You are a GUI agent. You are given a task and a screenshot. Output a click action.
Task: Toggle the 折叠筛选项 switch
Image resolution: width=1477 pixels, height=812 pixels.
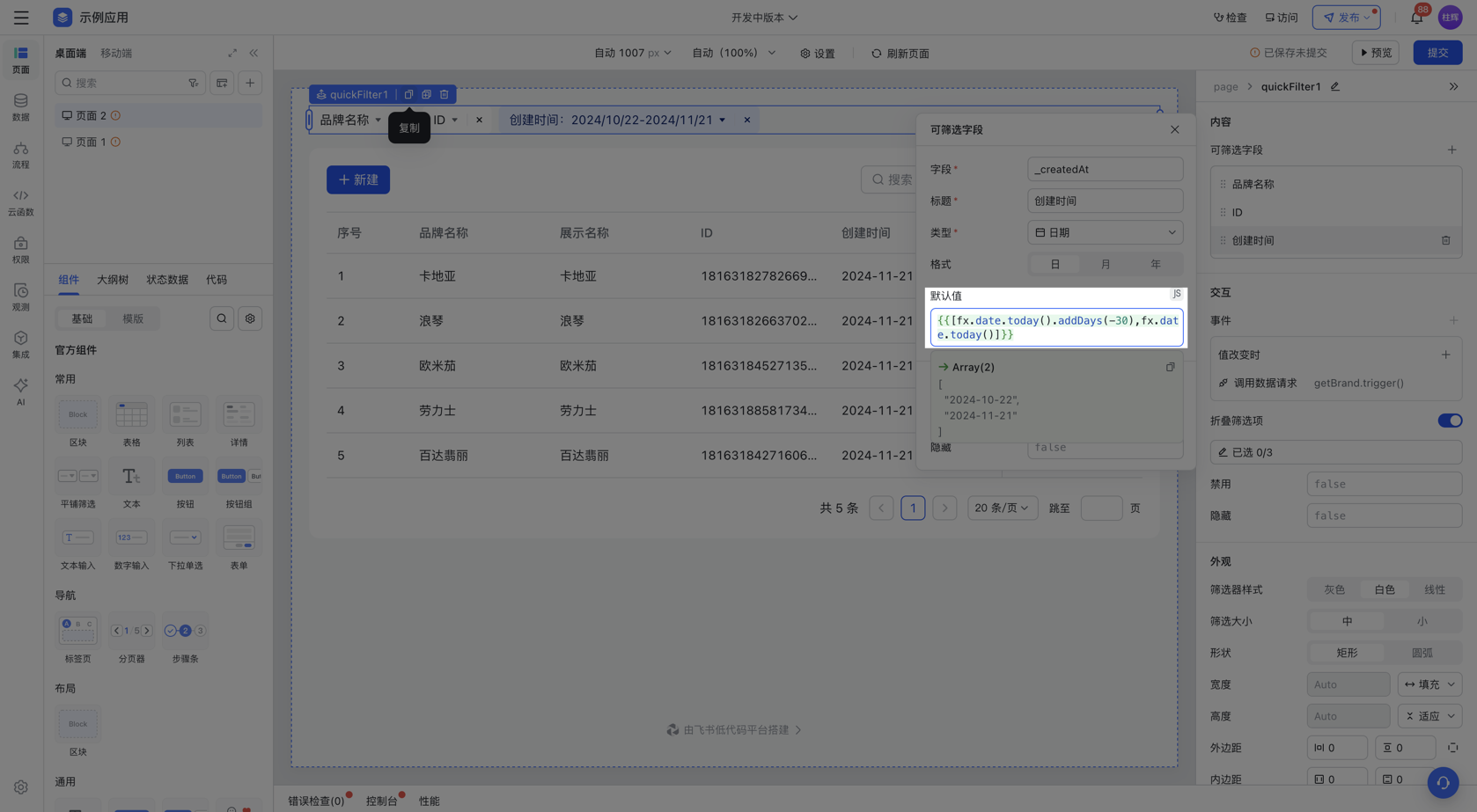point(1450,421)
